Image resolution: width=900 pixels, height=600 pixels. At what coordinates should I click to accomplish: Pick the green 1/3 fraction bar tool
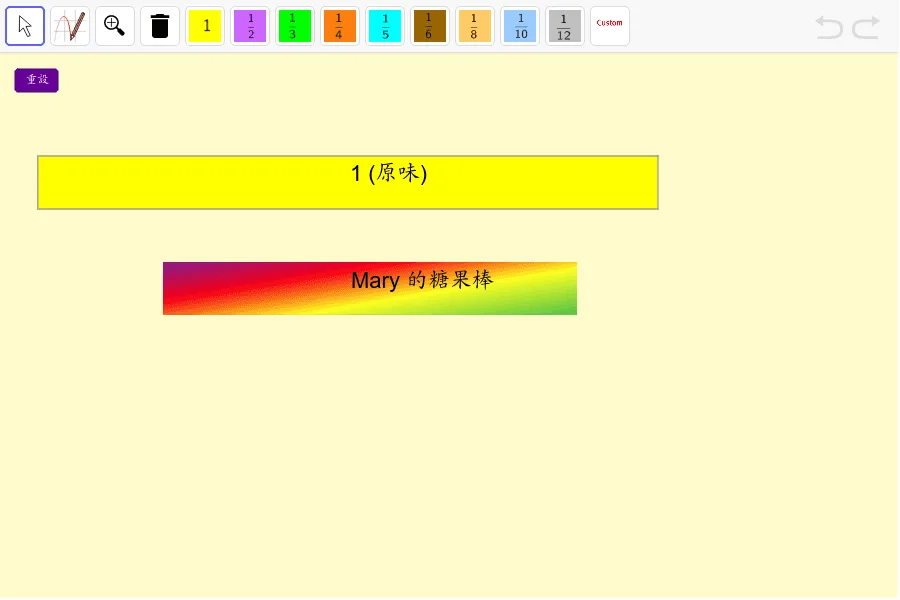pyautogui.click(x=295, y=26)
